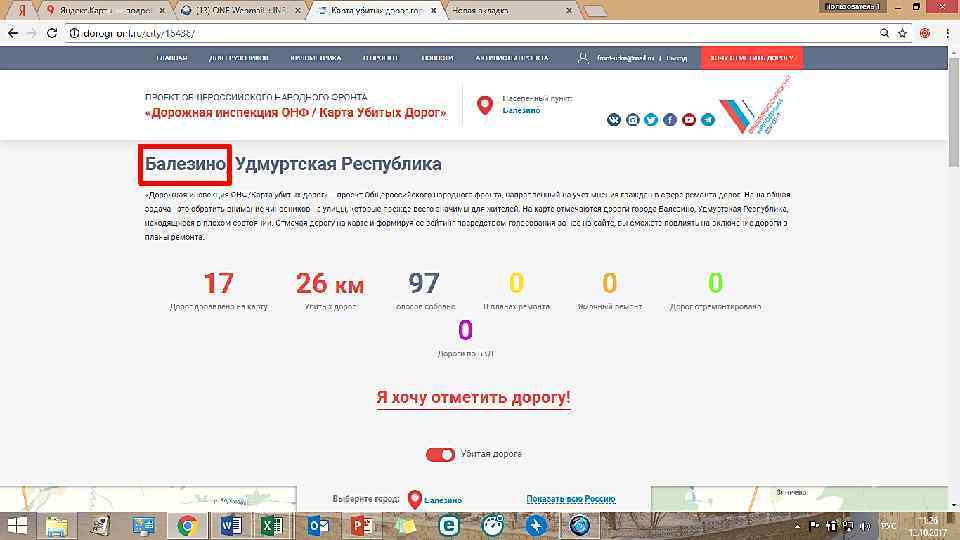
Task: Open the second navigation menu item
Action: coord(239,58)
